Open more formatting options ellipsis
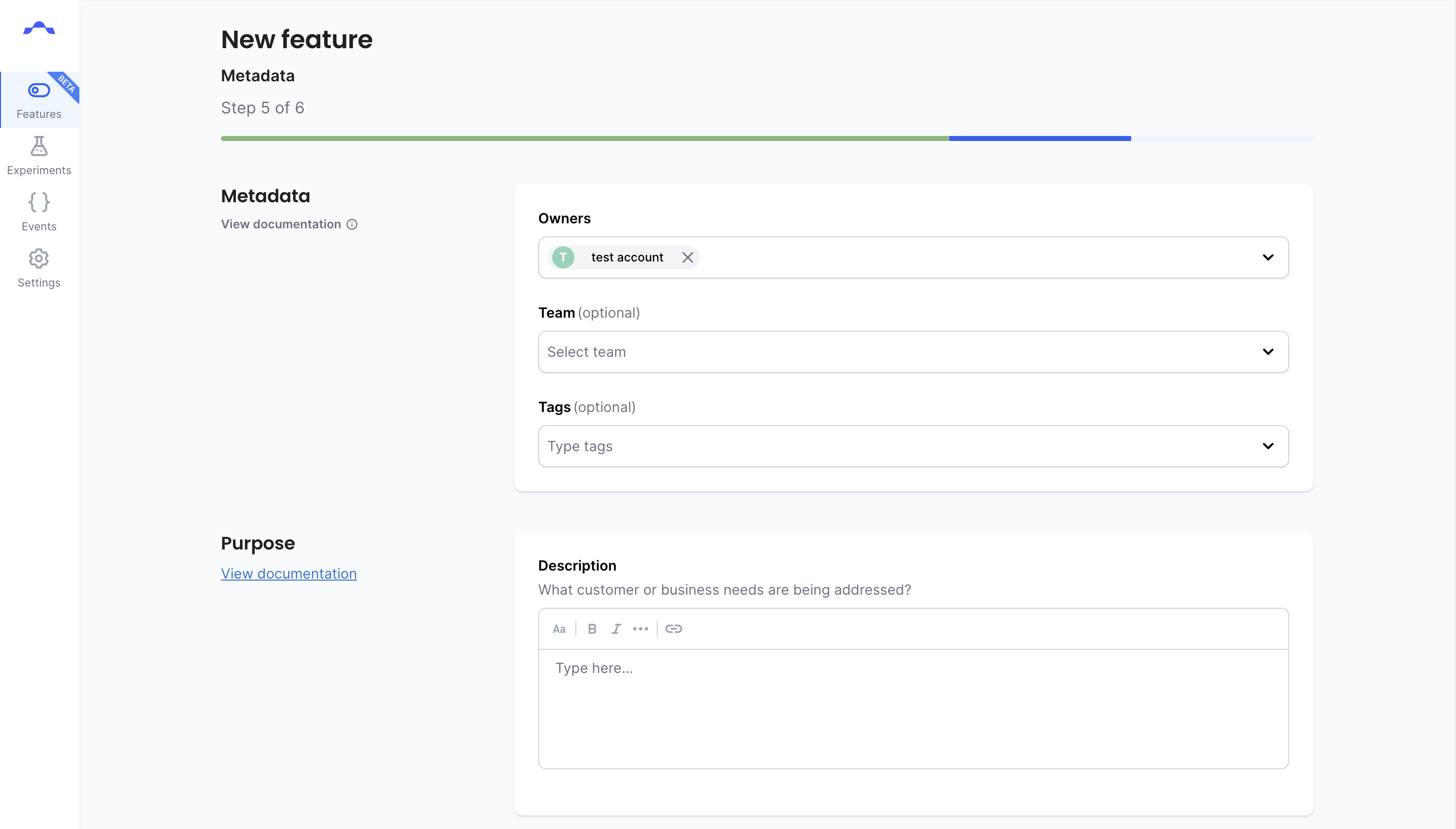Viewport: 1456px width, 829px height. click(640, 629)
